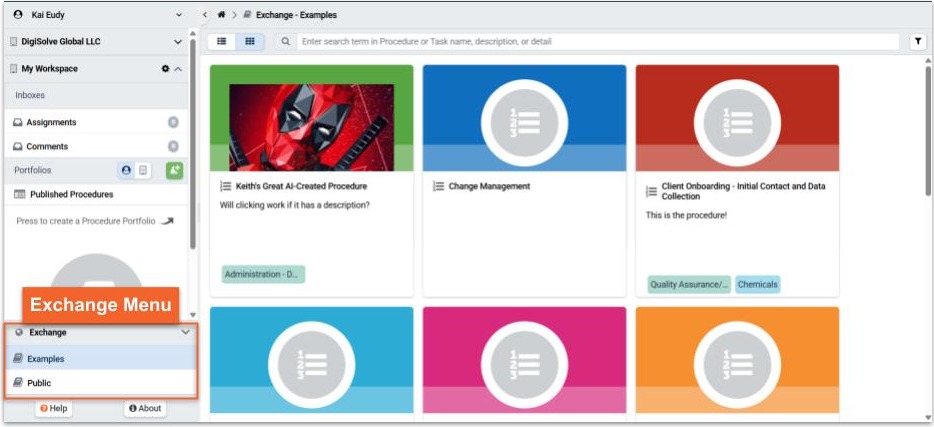Toggle personal portfolios view icon
The width and height of the screenshot is (934, 427).
[x=126, y=170]
